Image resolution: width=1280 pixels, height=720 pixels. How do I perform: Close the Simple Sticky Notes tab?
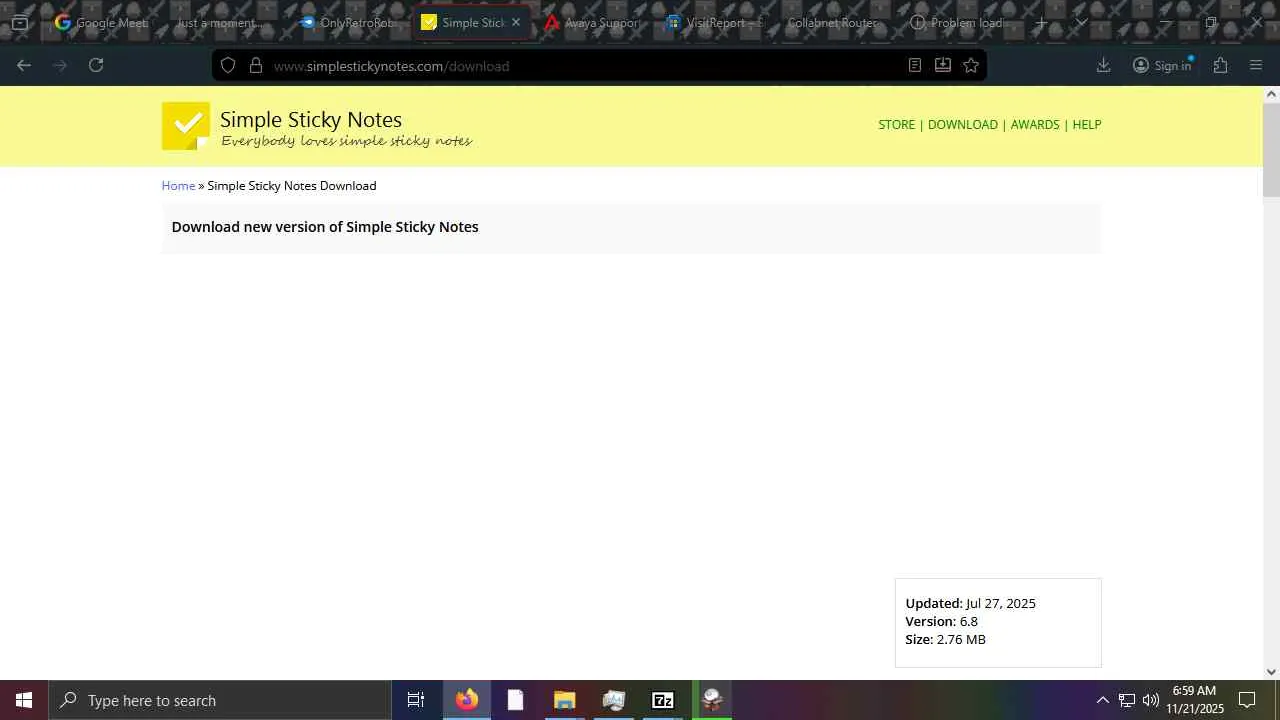click(x=516, y=22)
